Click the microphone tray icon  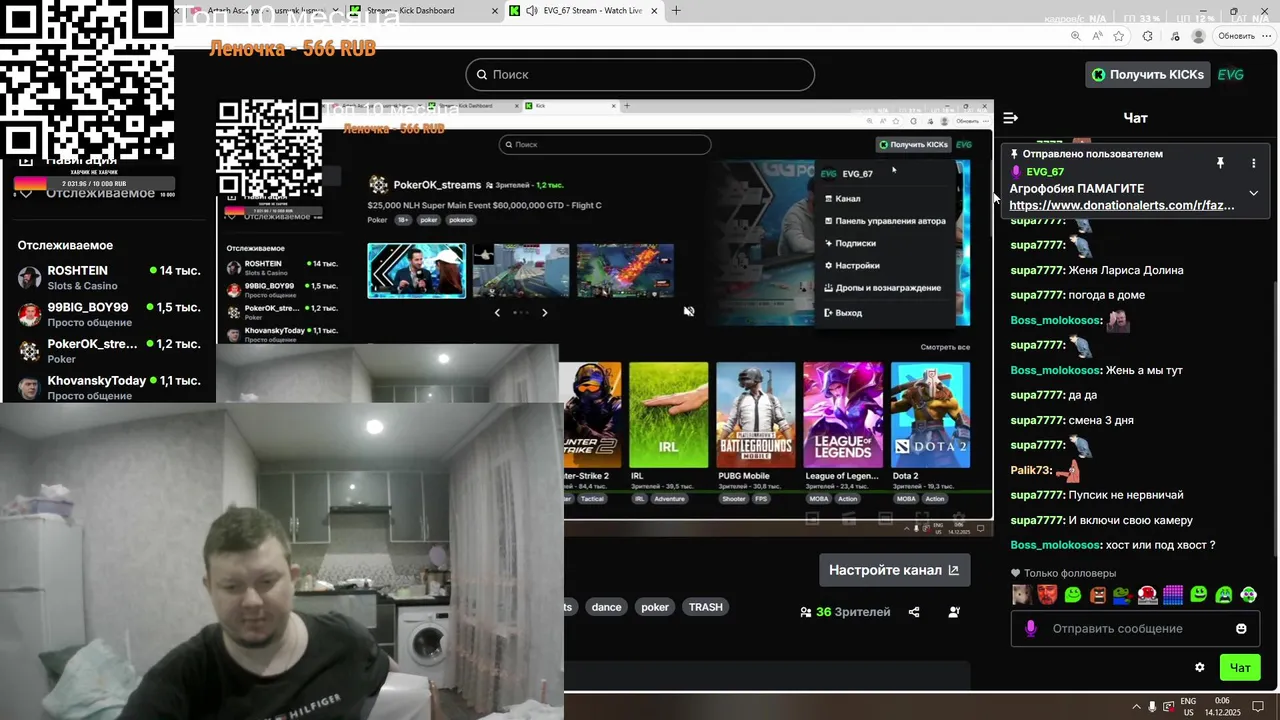(1152, 707)
